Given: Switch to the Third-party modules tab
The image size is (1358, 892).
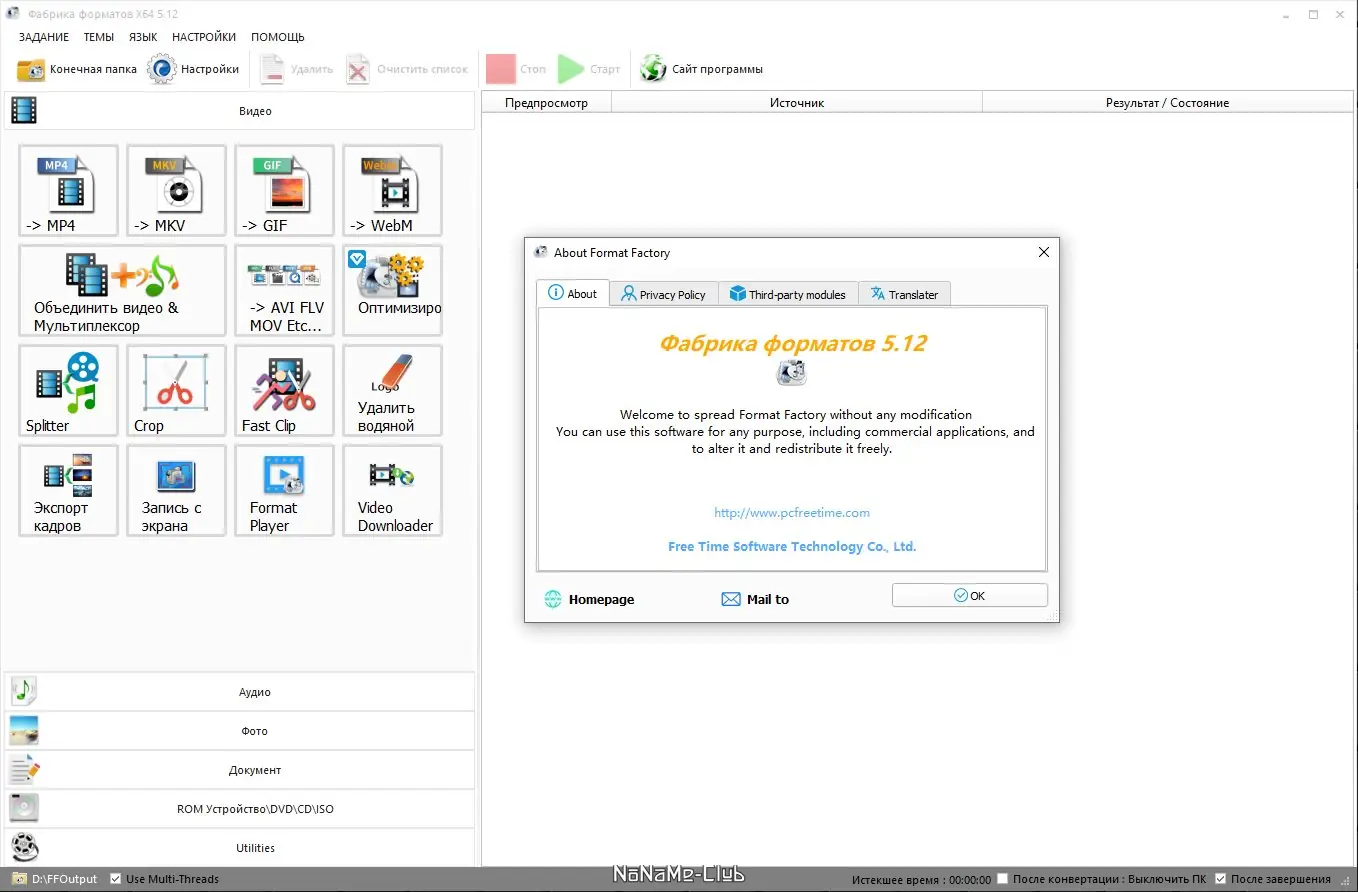Looking at the screenshot, I should click(788, 294).
